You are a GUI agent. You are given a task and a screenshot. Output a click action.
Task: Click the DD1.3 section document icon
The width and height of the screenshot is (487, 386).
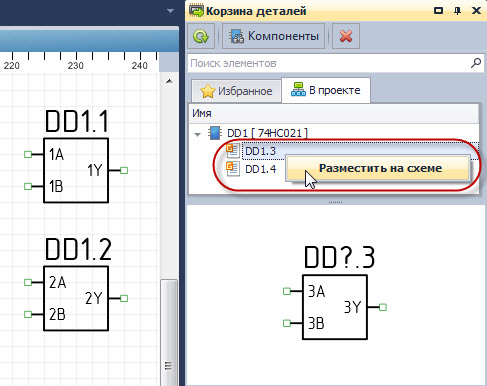click(233, 151)
